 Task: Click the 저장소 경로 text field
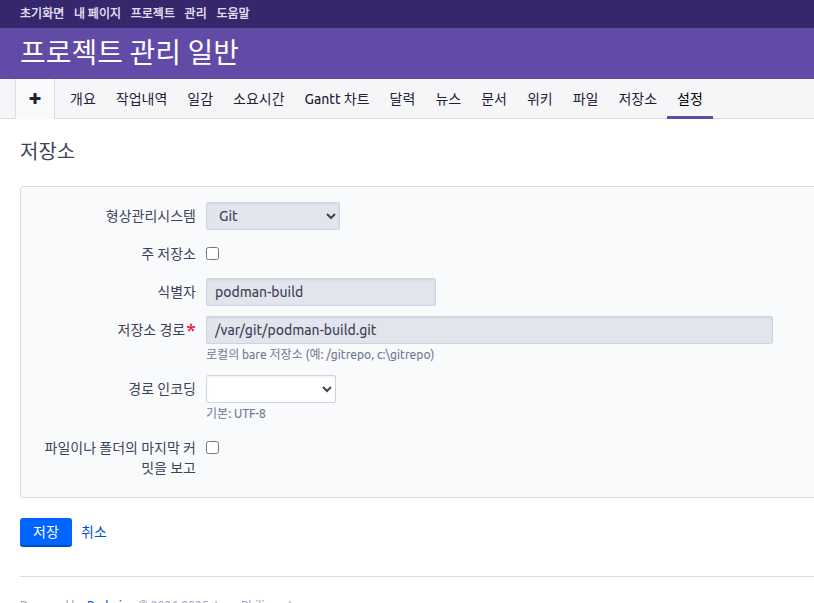pos(488,330)
